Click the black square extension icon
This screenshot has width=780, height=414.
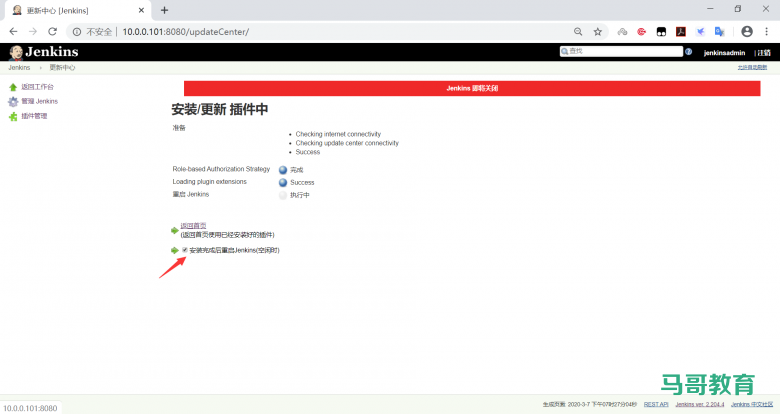[661, 32]
